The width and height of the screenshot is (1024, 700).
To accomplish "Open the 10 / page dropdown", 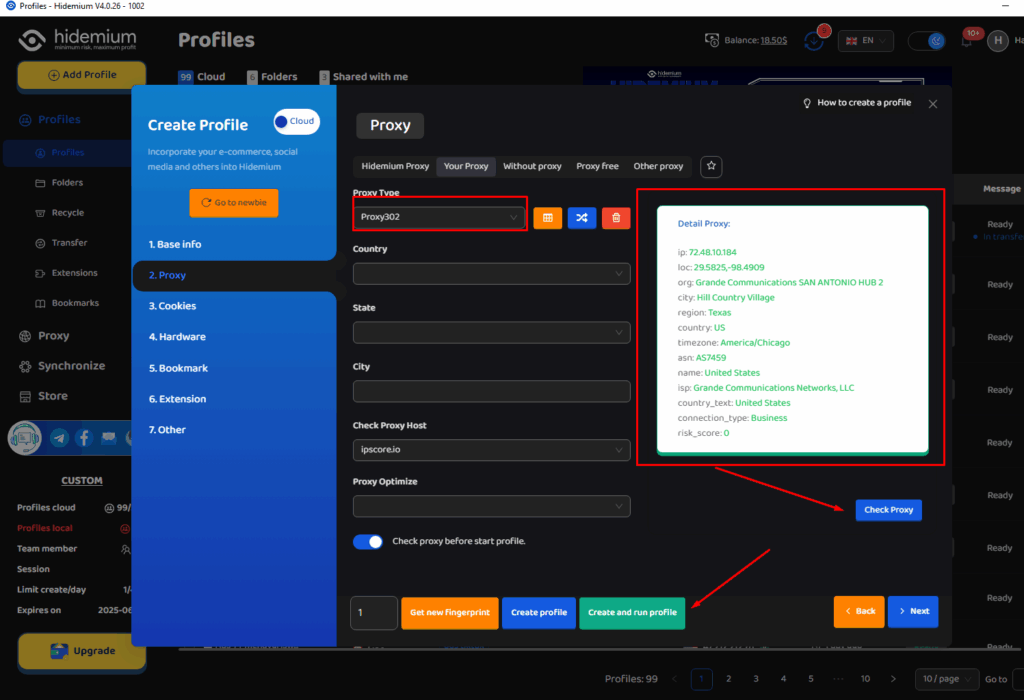I will click(946, 679).
